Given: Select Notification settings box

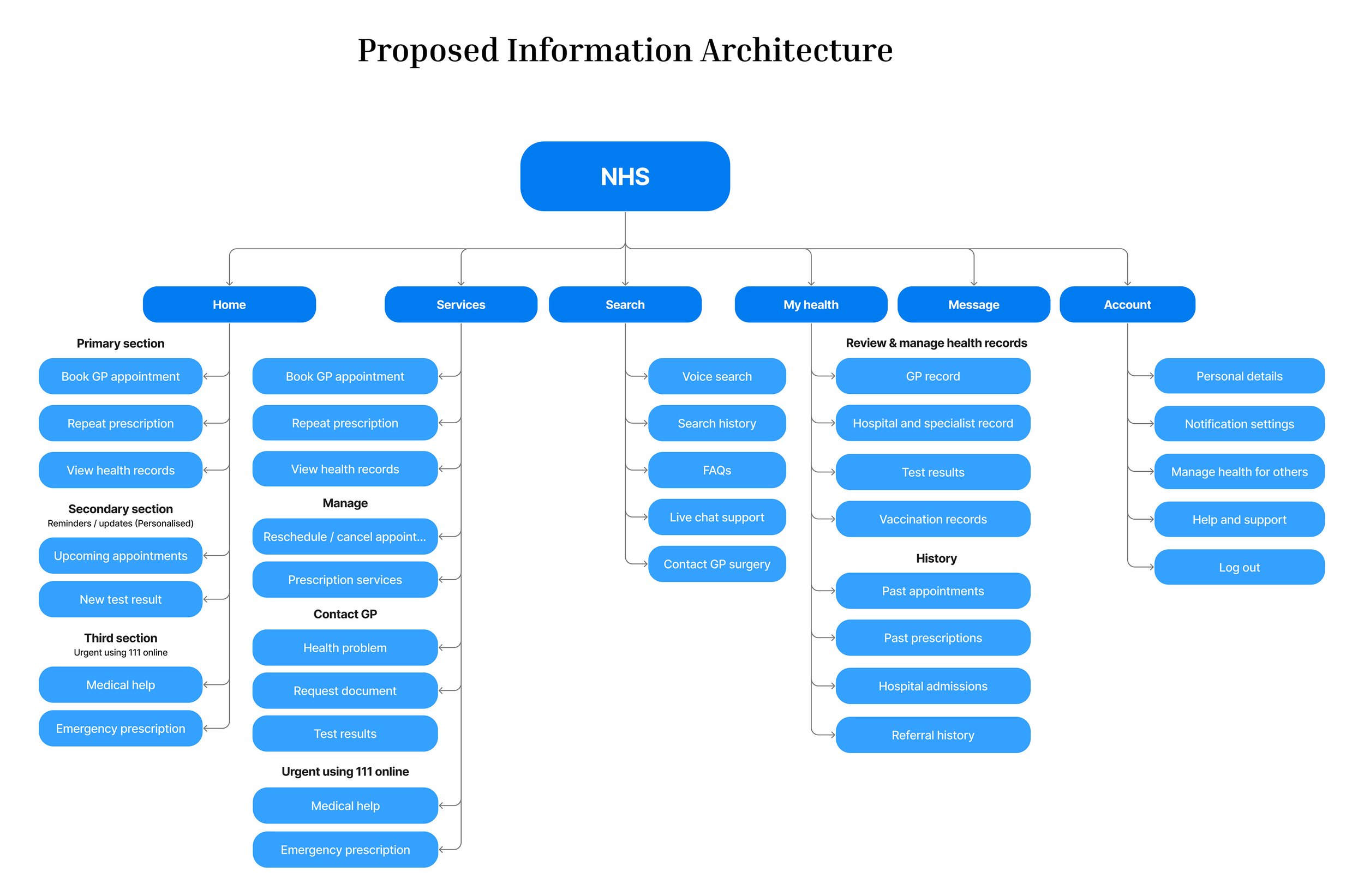Looking at the screenshot, I should pos(1239,424).
